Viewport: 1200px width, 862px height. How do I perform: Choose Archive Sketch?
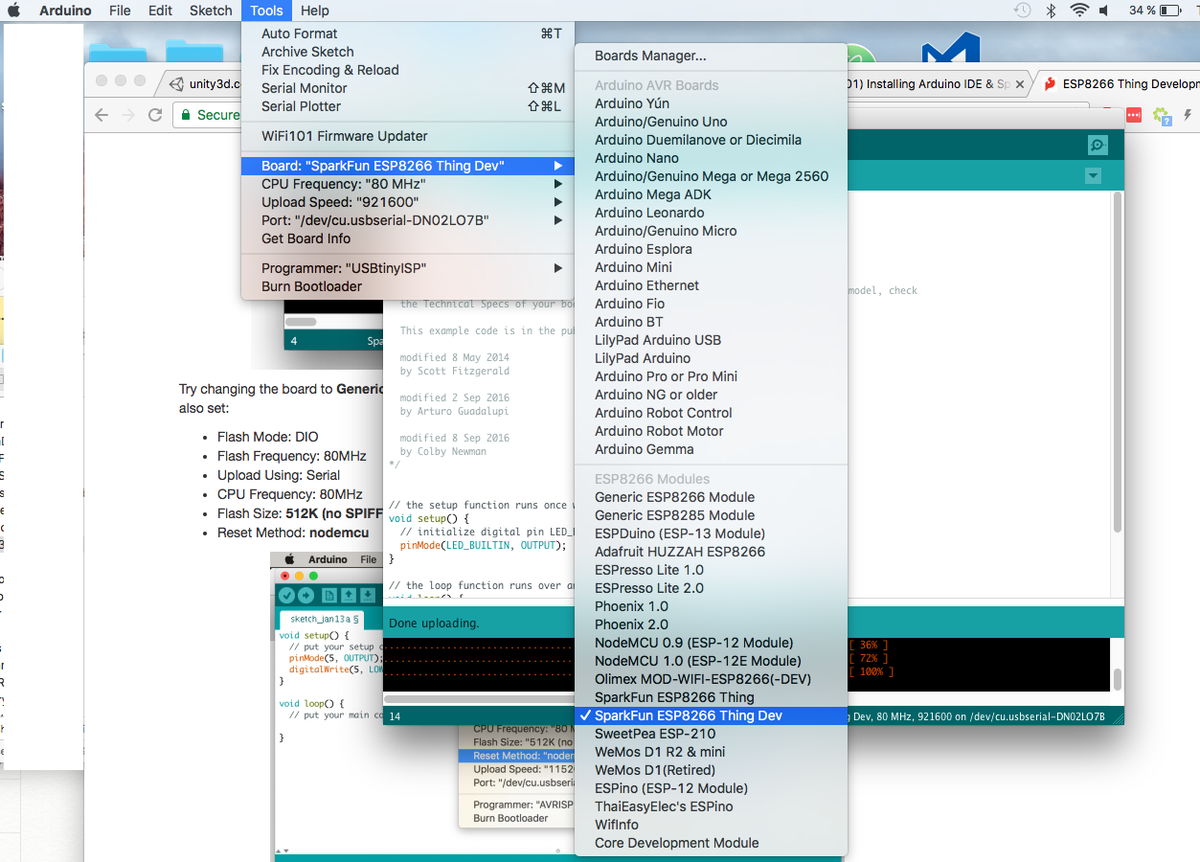pos(408,52)
